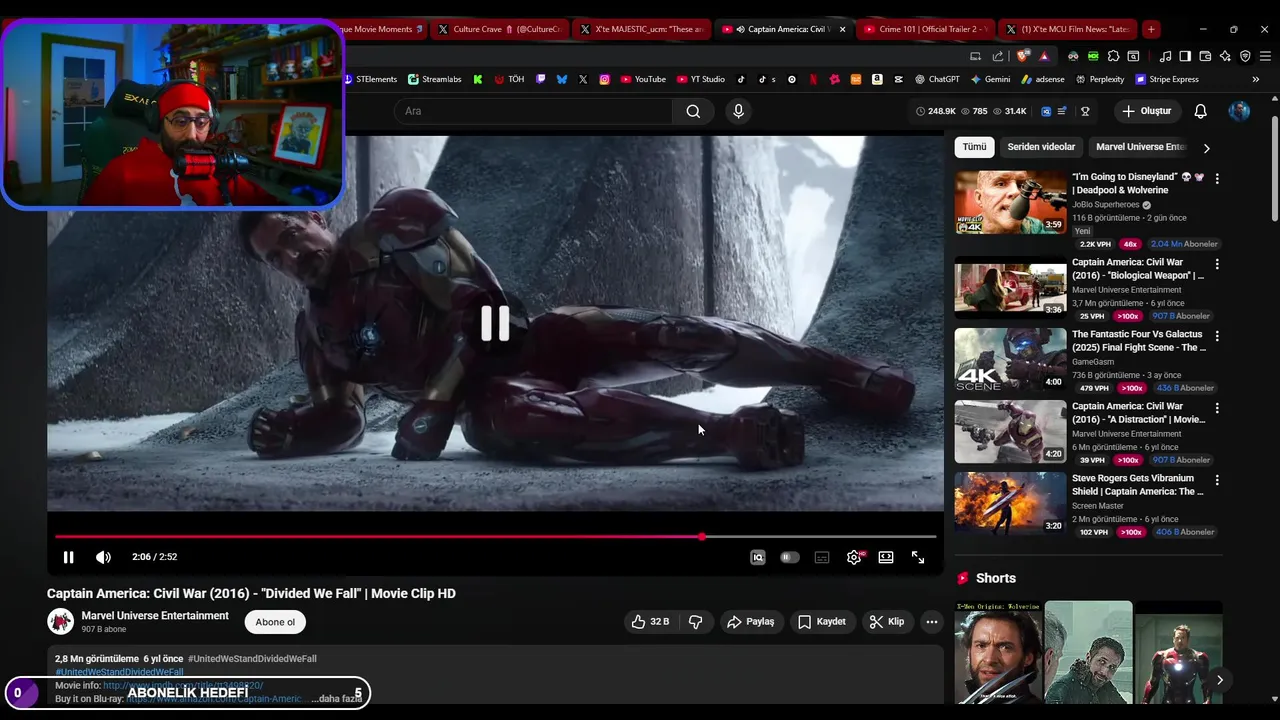Start voice search with the microphone icon
The image size is (1280, 720).
pos(738,111)
